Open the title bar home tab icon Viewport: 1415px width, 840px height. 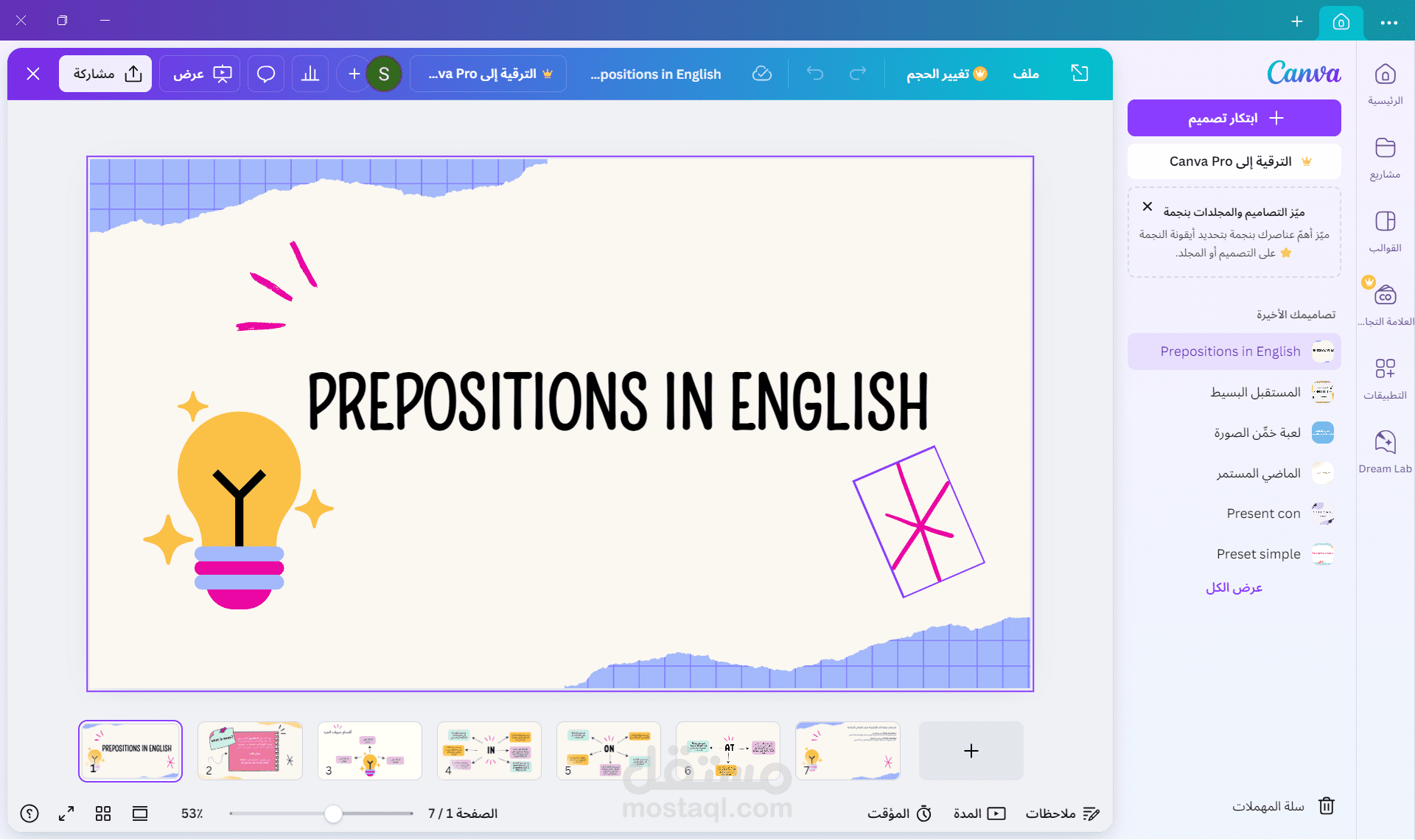[x=1341, y=22]
